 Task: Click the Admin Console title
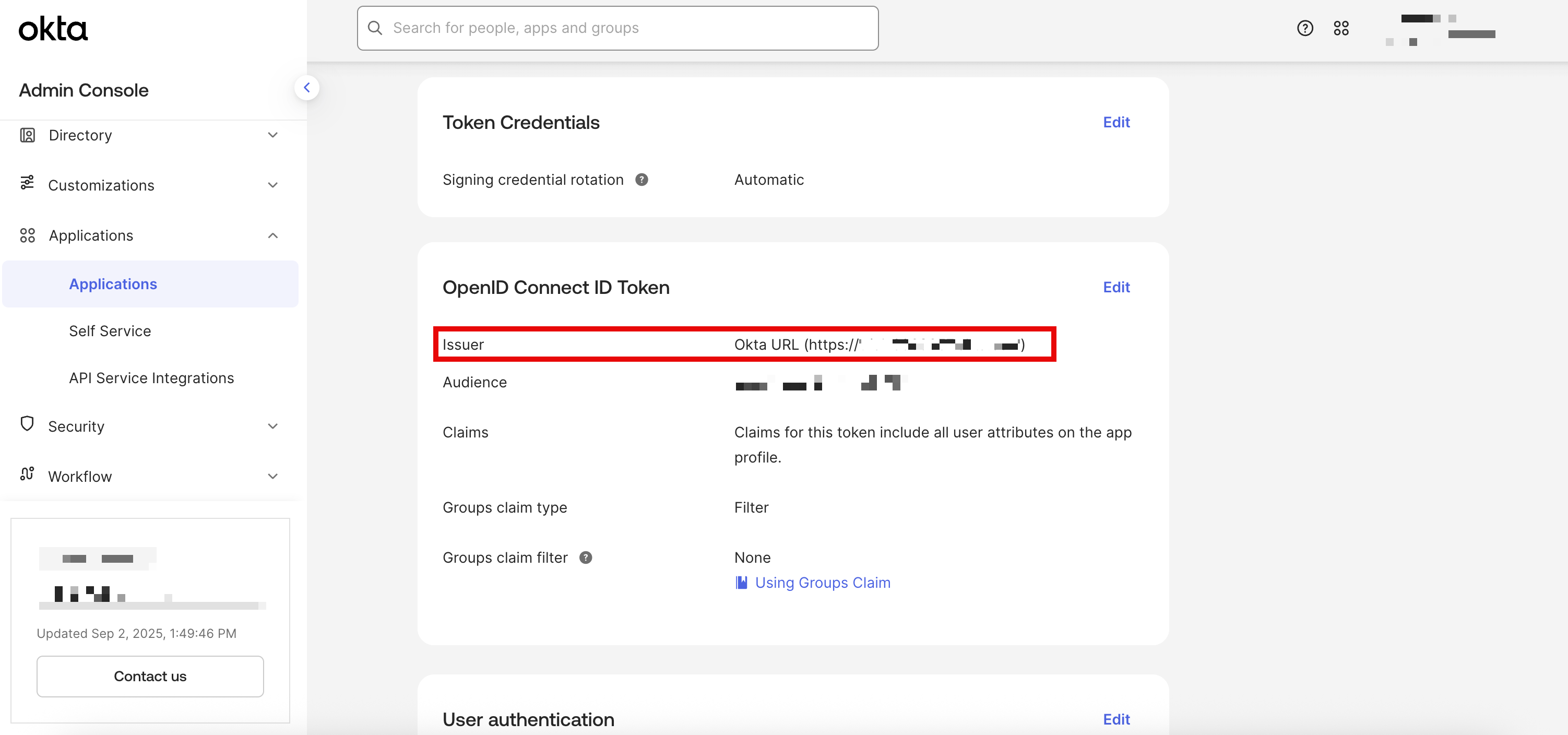click(x=84, y=90)
